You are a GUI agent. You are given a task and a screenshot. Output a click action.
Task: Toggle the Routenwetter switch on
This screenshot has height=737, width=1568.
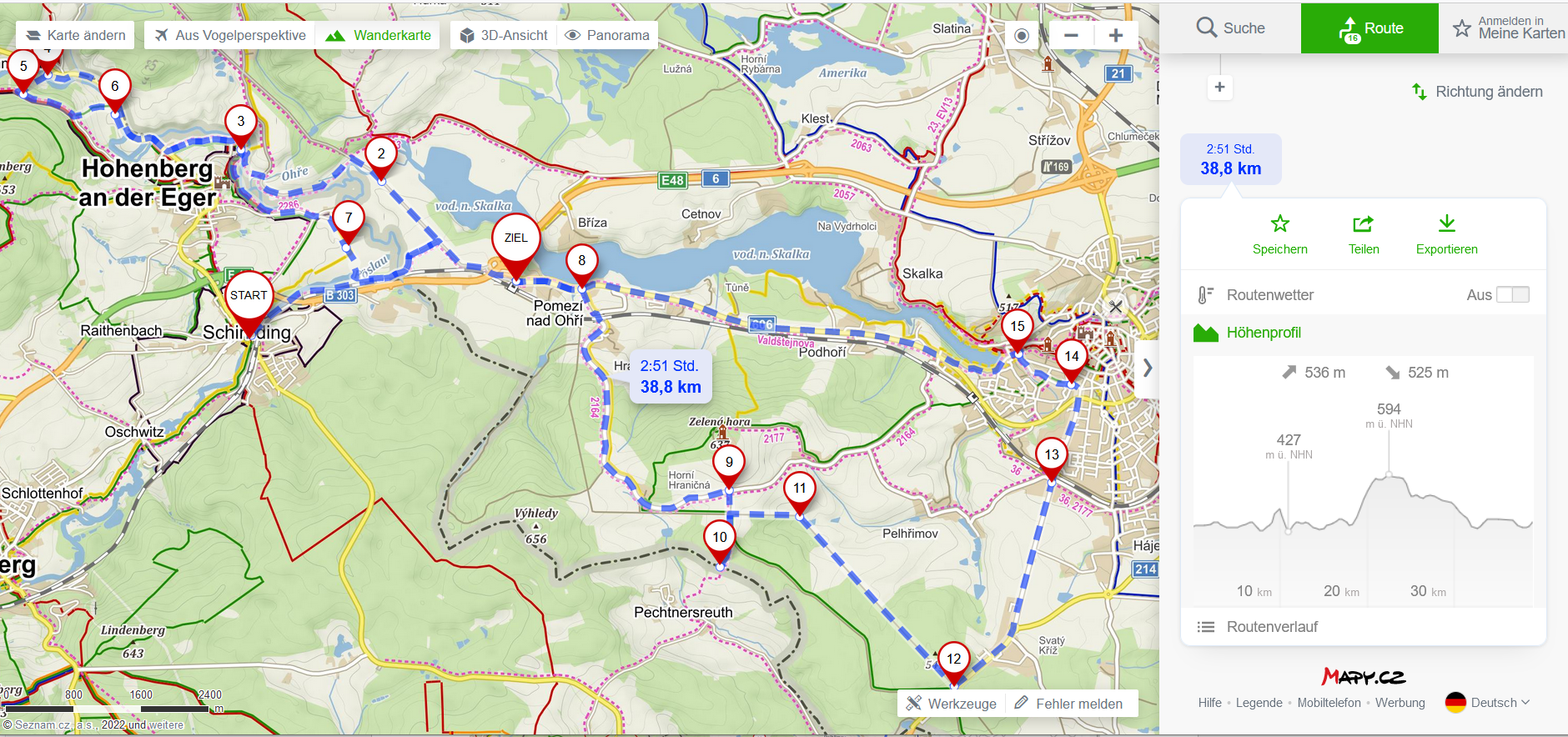pos(1512,294)
